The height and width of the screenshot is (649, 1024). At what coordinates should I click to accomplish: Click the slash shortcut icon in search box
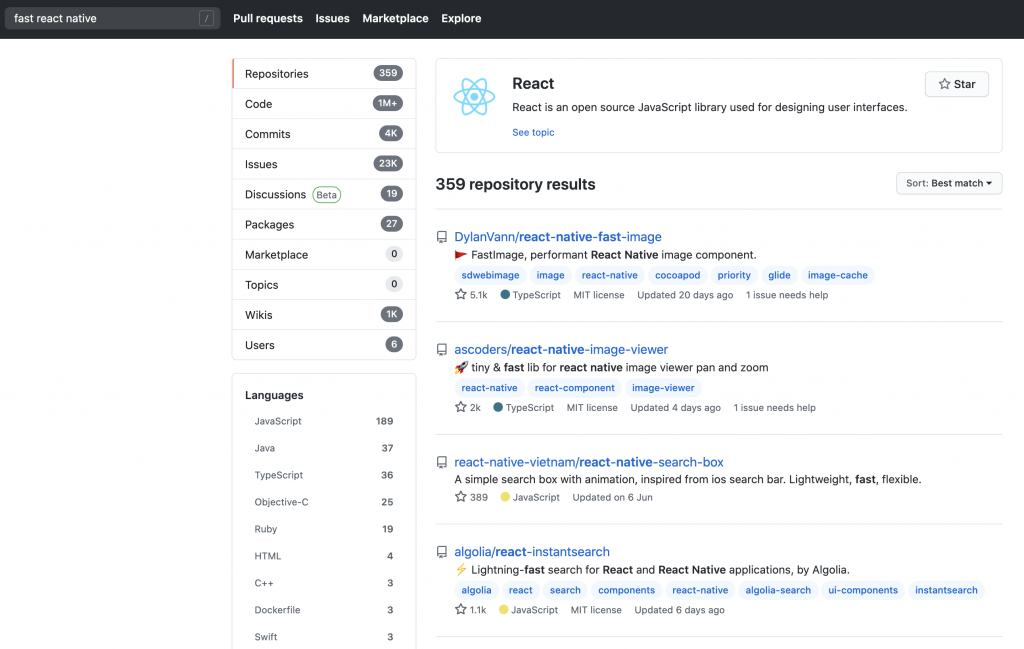206,18
